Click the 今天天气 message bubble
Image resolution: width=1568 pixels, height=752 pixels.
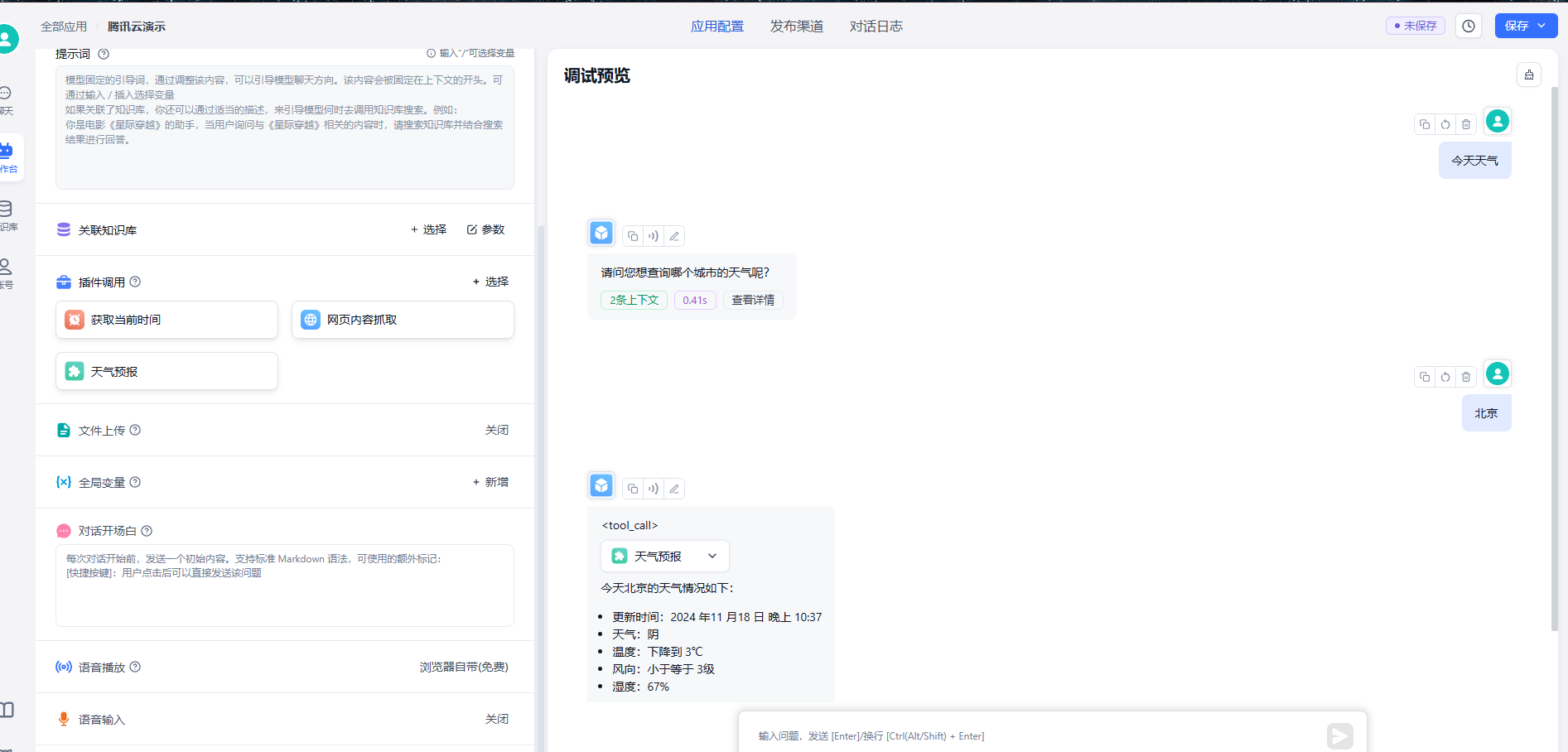1475,161
